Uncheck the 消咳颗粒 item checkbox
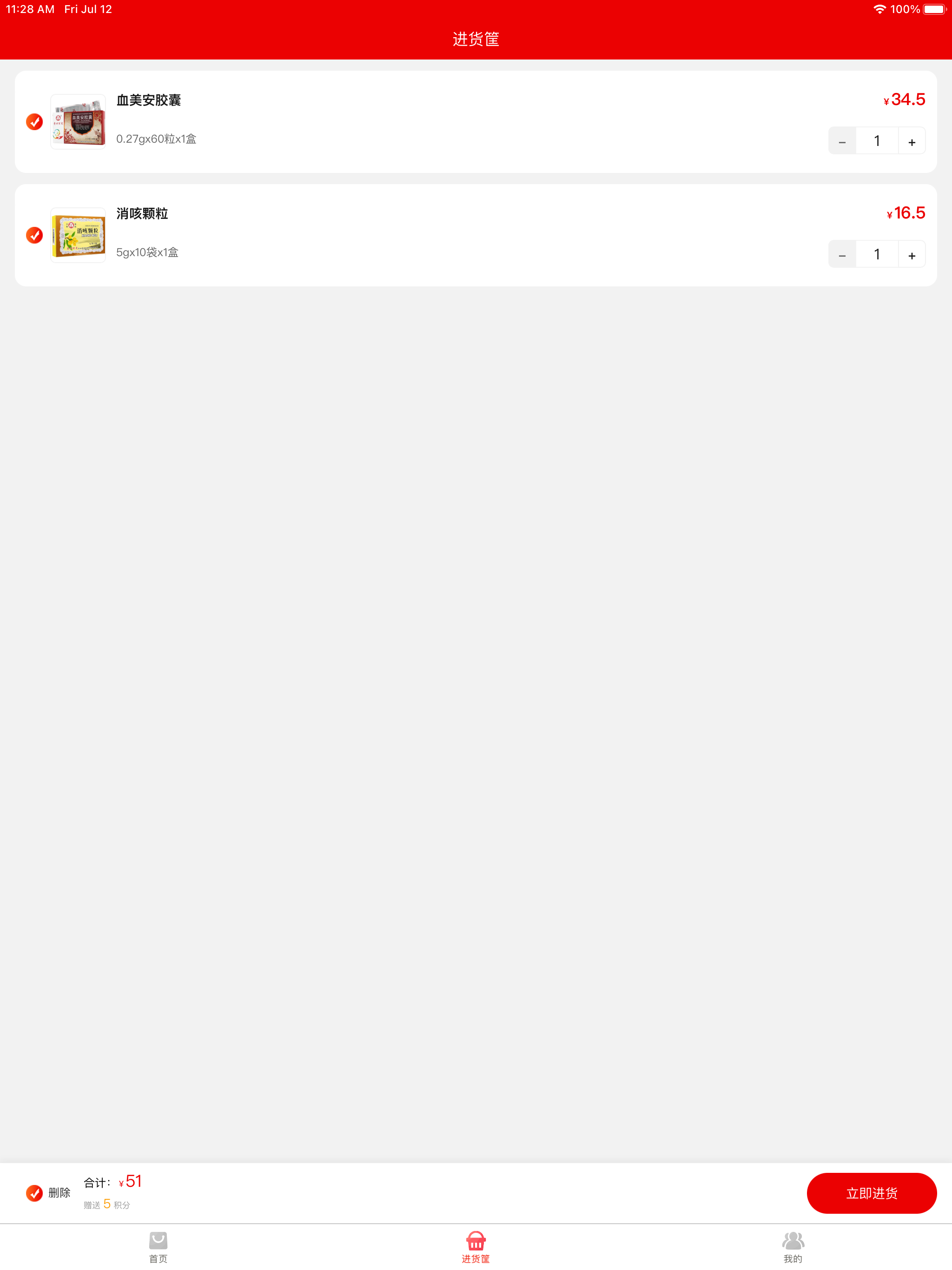Screen dimensions: 952x1270 (34, 235)
